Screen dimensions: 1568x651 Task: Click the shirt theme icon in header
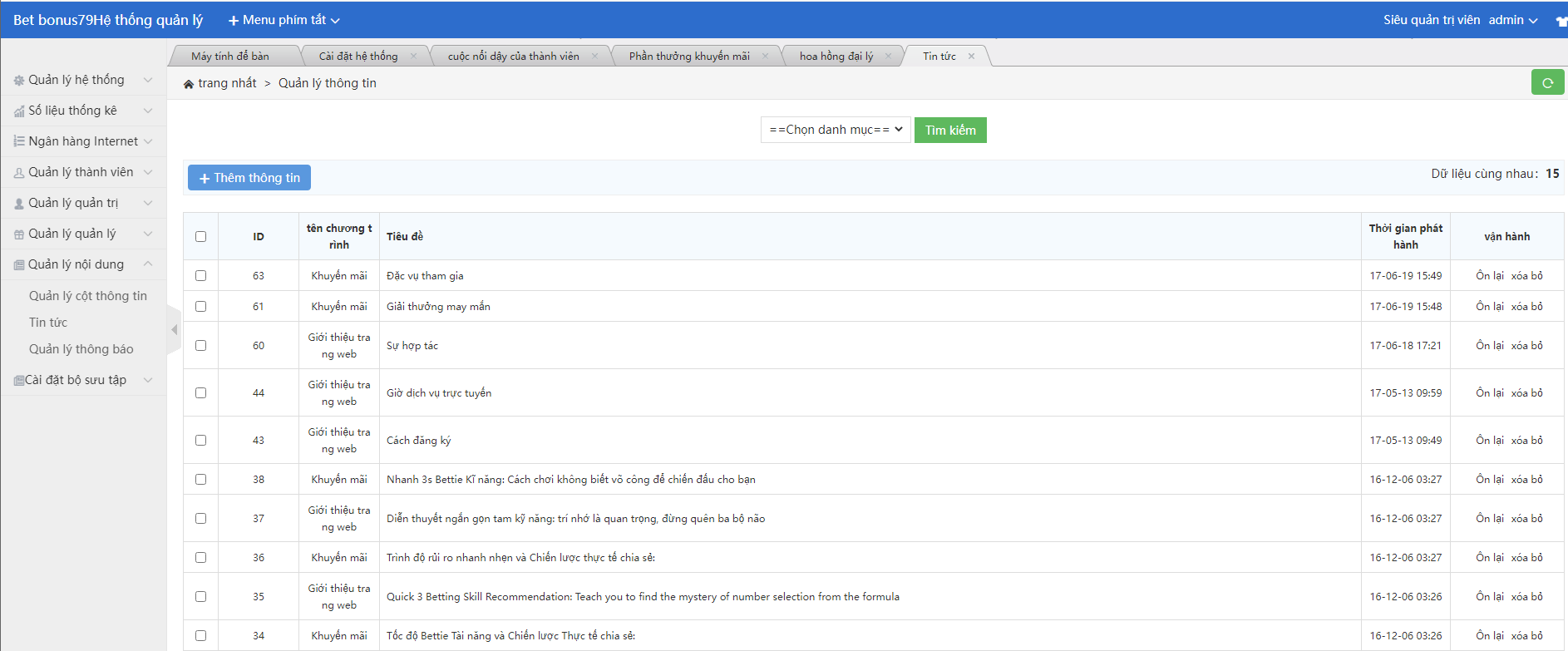[x=1561, y=21]
